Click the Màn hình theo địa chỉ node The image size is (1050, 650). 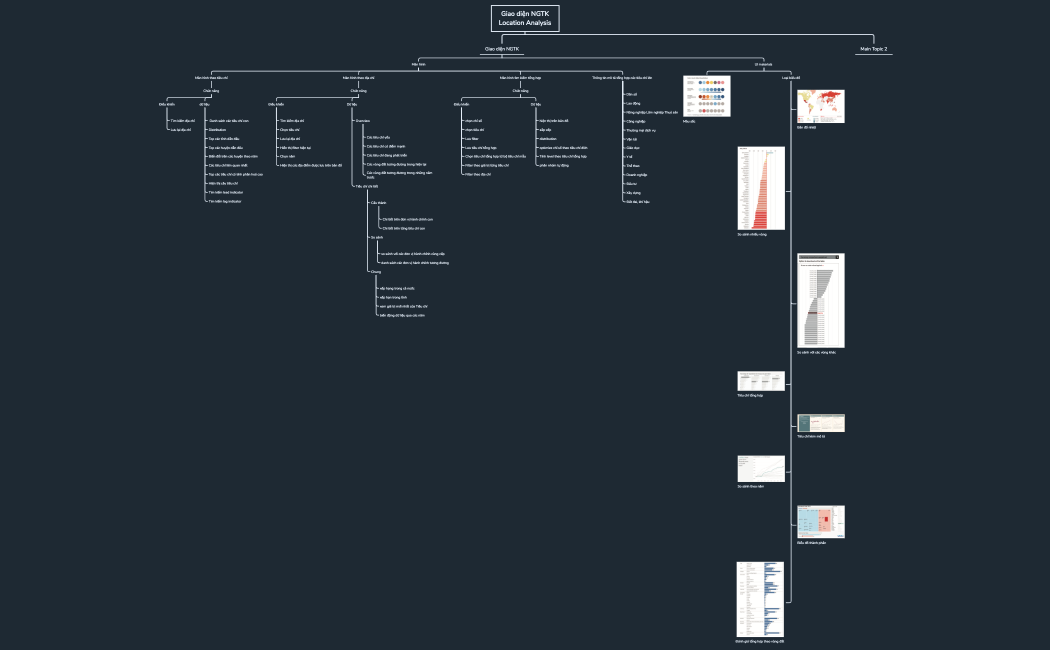point(357,76)
